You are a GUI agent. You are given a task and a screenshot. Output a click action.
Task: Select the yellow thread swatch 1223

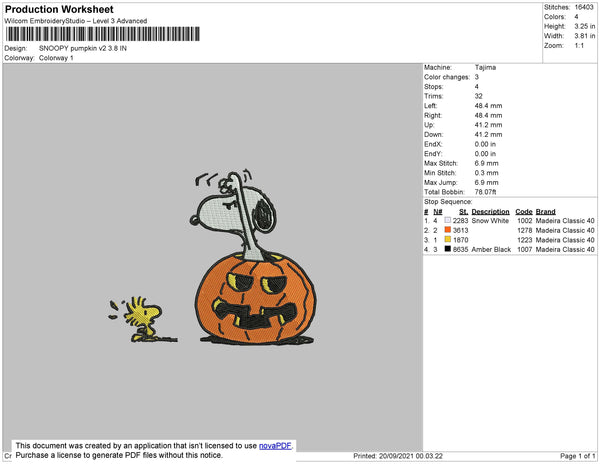point(448,239)
